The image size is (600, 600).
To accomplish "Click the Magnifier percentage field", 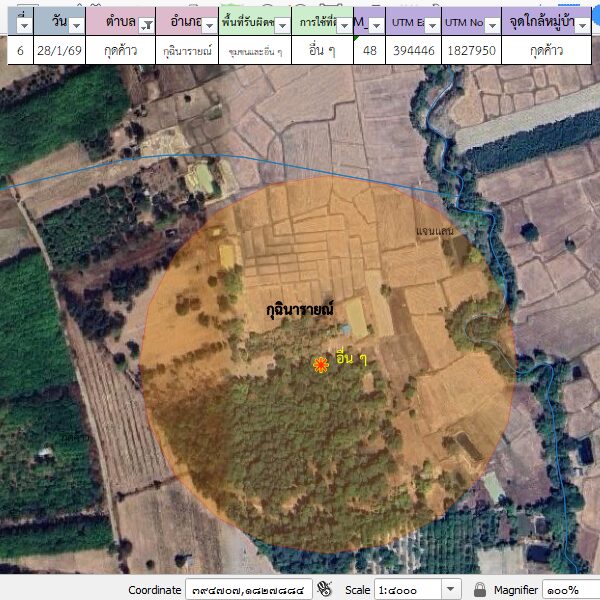I will pos(570,589).
